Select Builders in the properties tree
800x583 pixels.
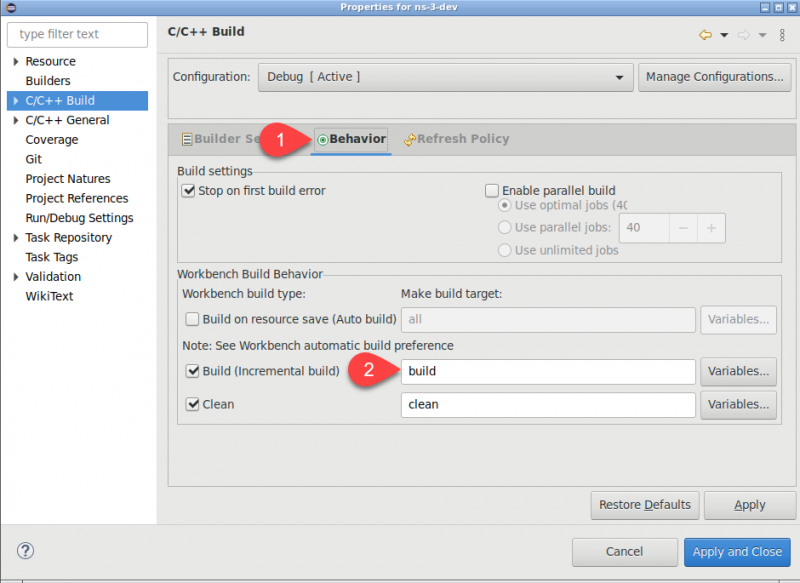[48, 81]
